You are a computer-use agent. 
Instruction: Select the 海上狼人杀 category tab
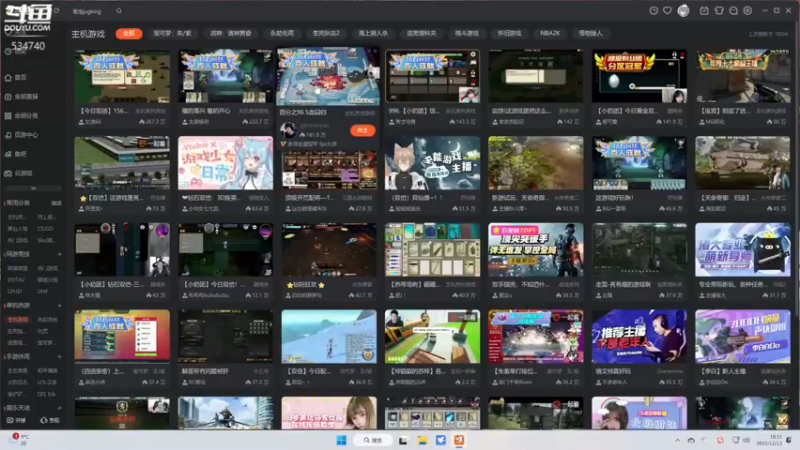[x=373, y=33]
